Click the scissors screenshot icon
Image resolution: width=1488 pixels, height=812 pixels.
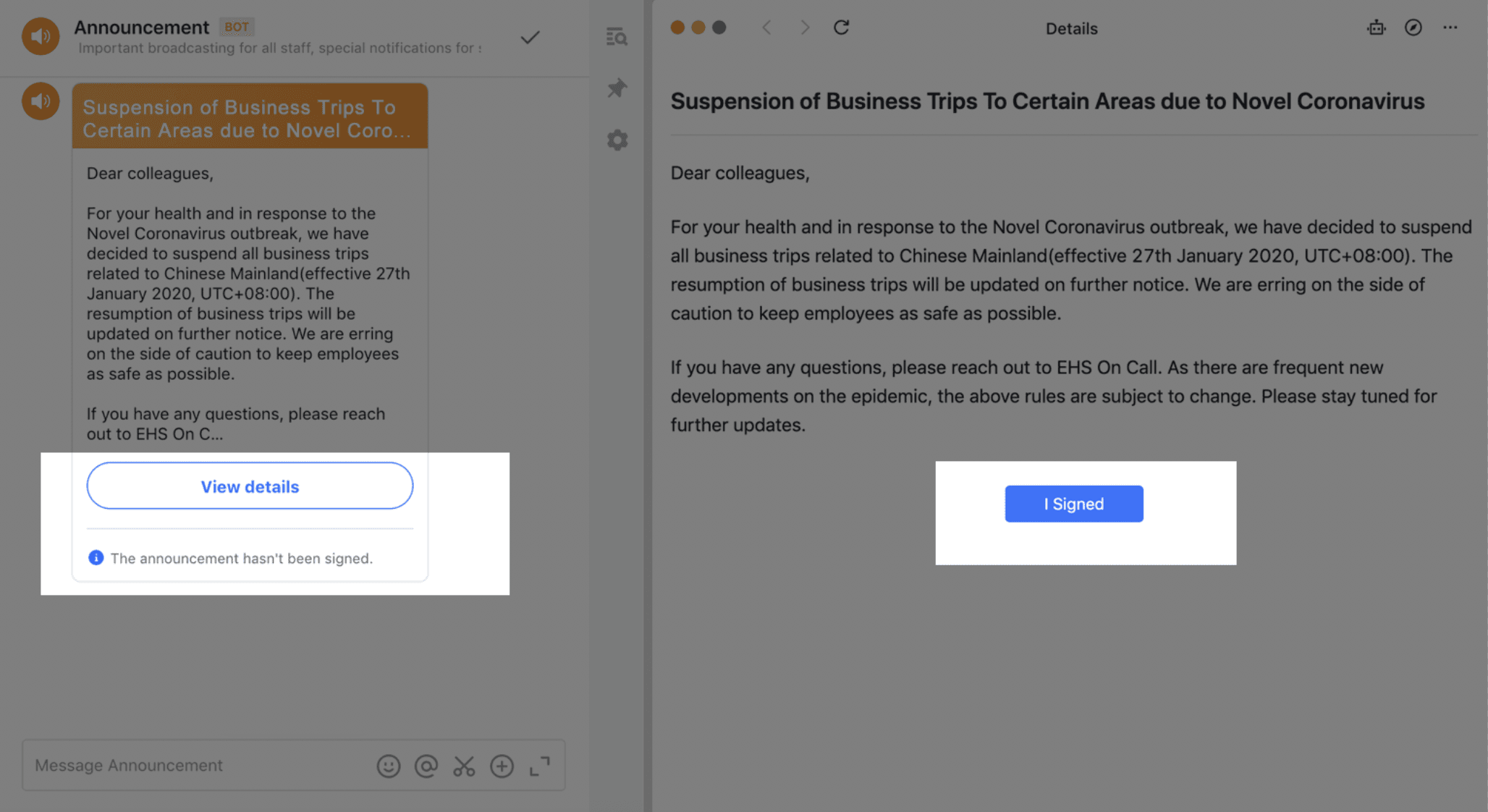(464, 766)
